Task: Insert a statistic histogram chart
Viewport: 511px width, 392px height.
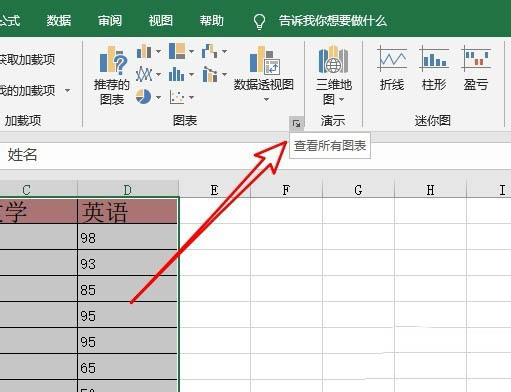Action: [x=177, y=74]
